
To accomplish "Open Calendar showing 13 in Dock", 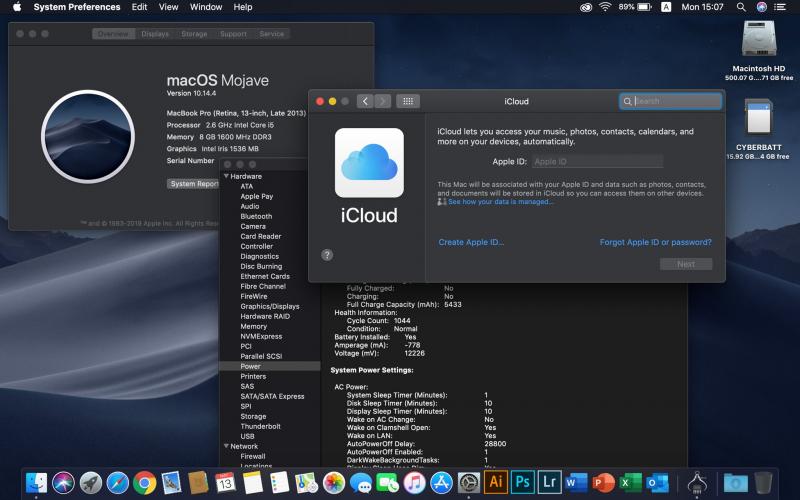I will pos(226,483).
